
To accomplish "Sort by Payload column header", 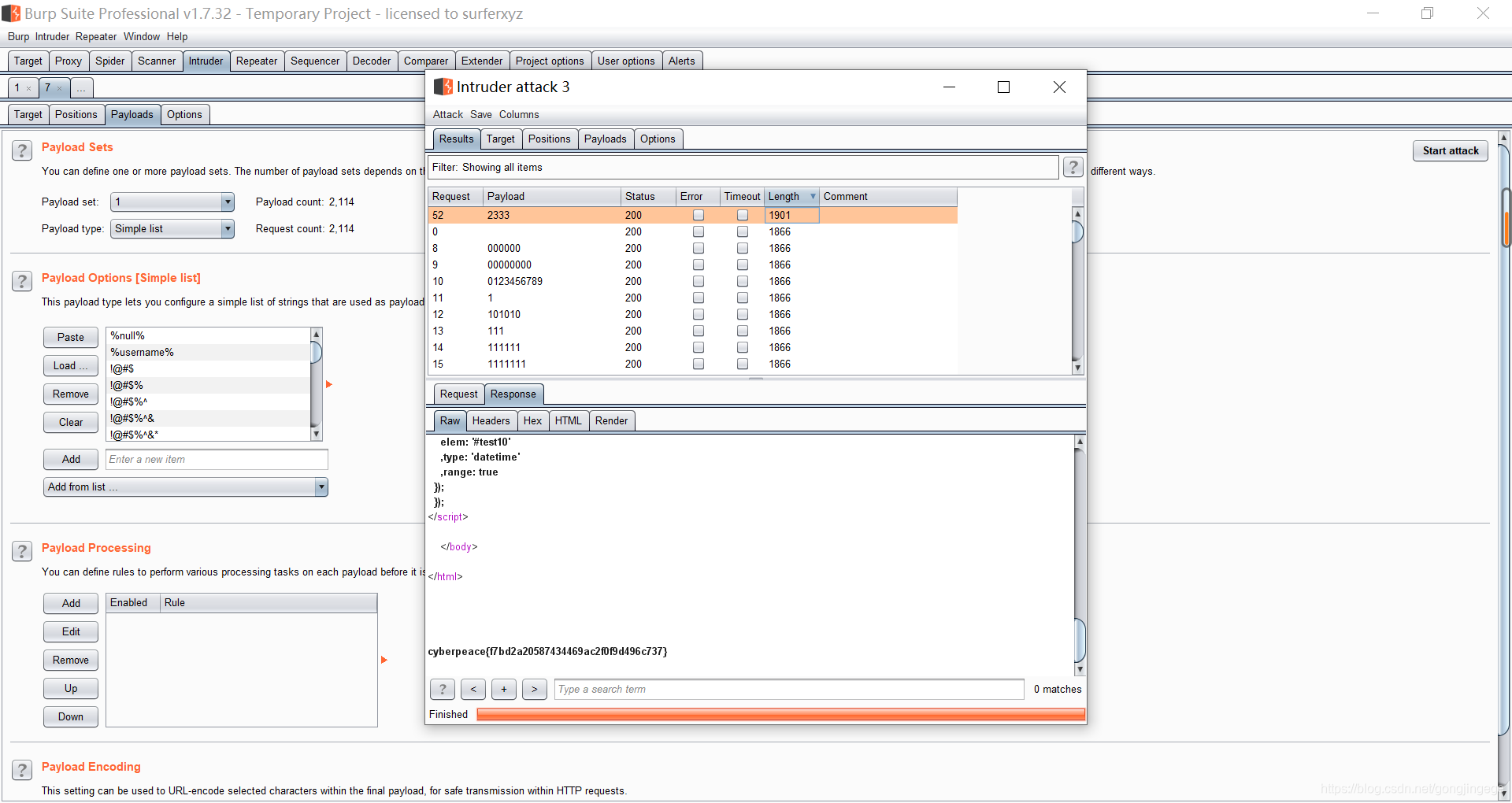I will [552, 197].
